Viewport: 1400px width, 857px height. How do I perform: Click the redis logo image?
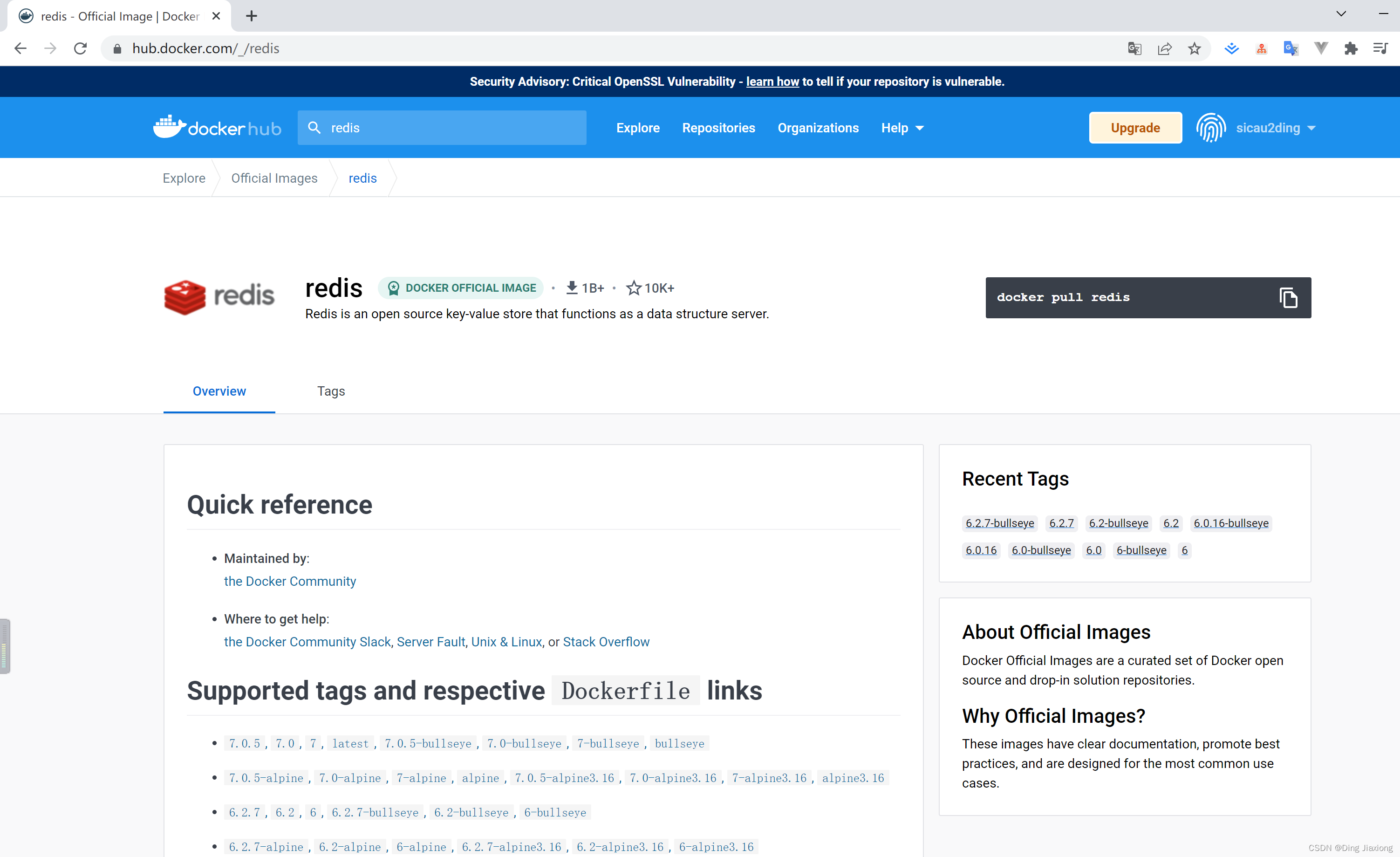(219, 297)
